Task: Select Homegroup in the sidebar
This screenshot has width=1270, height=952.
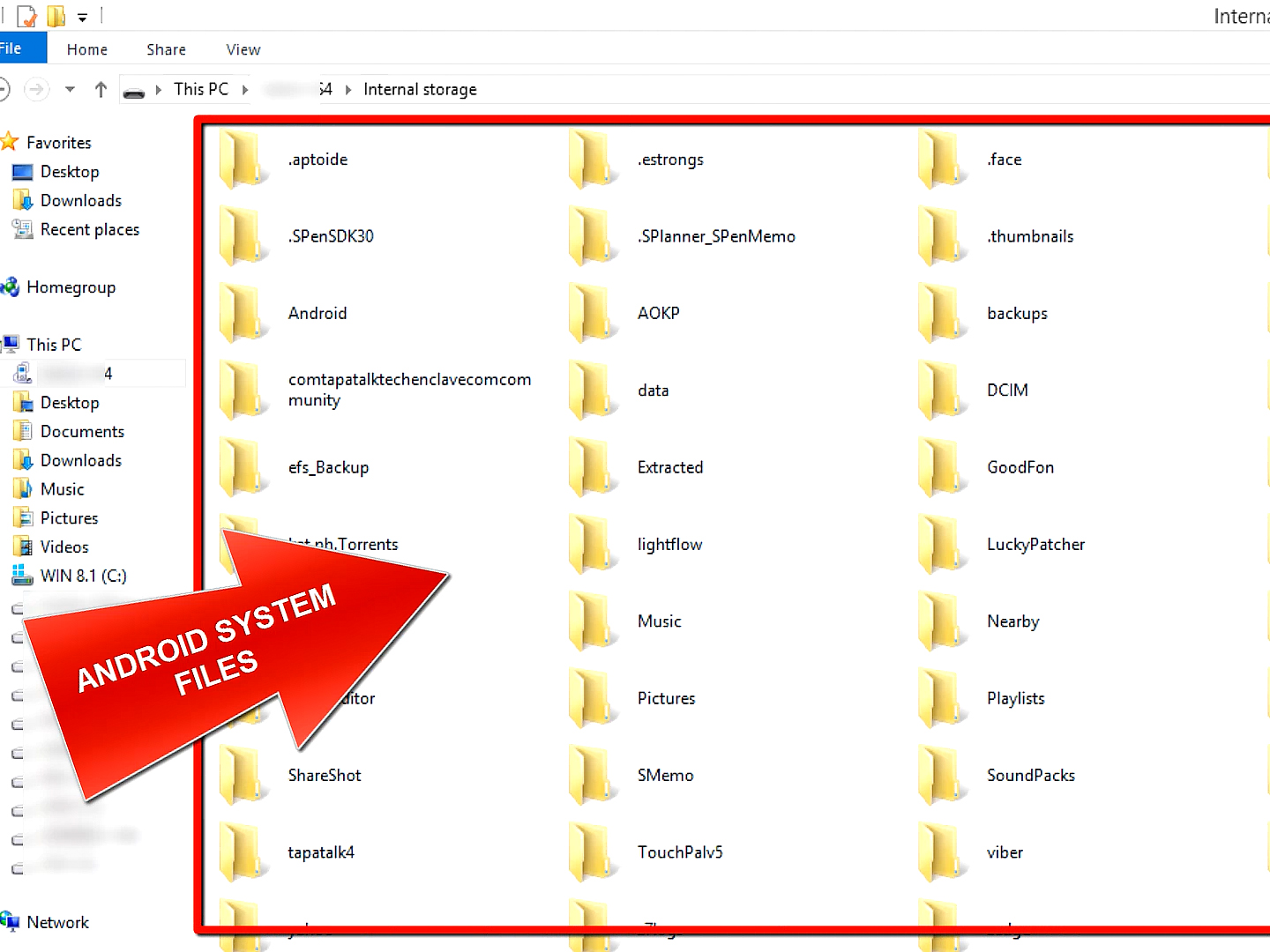Action: 71,286
